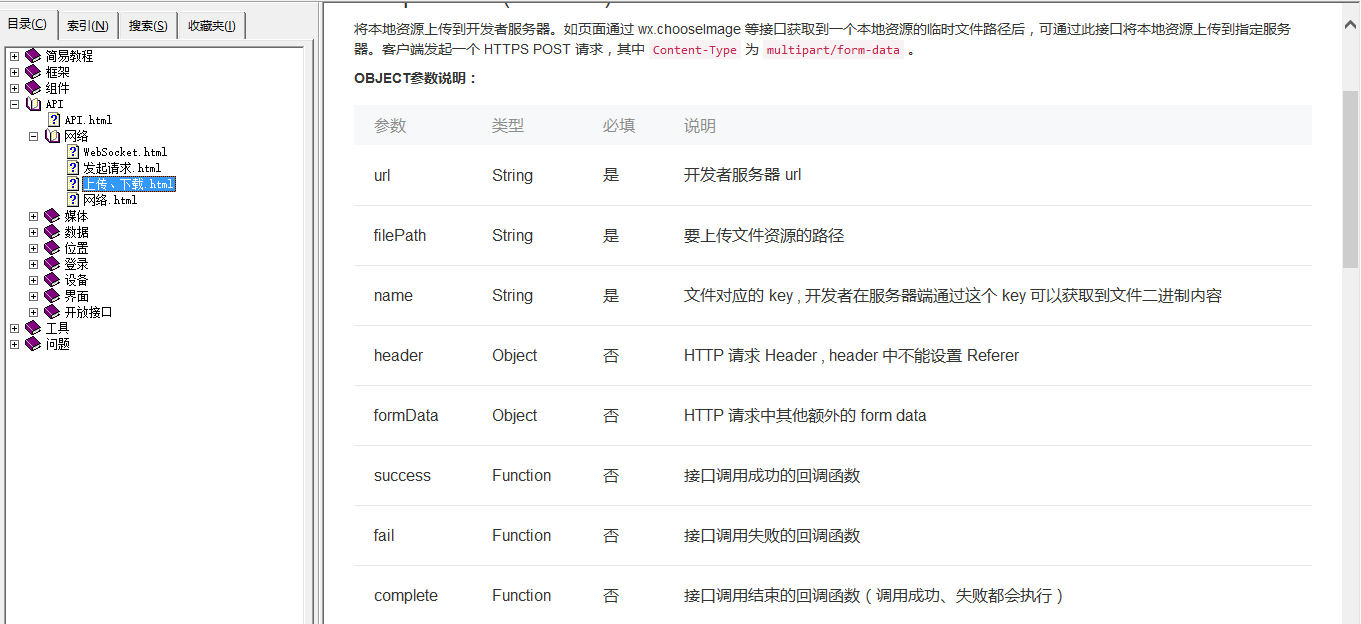The height and width of the screenshot is (624, 1361).
Task: Click the 简易教程 book icon
Action: tap(33, 56)
